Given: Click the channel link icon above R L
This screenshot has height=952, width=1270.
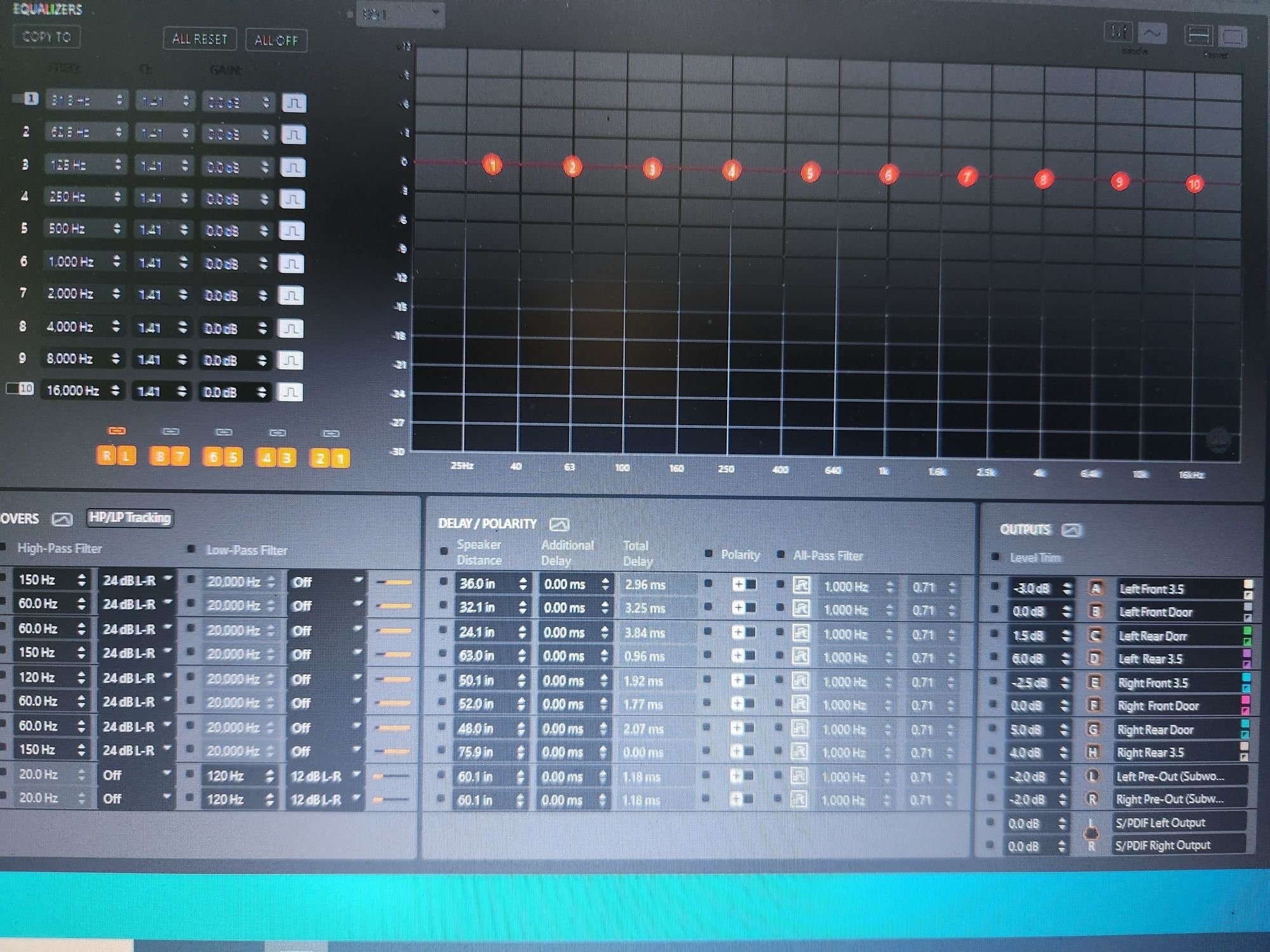Looking at the screenshot, I should tap(116, 431).
